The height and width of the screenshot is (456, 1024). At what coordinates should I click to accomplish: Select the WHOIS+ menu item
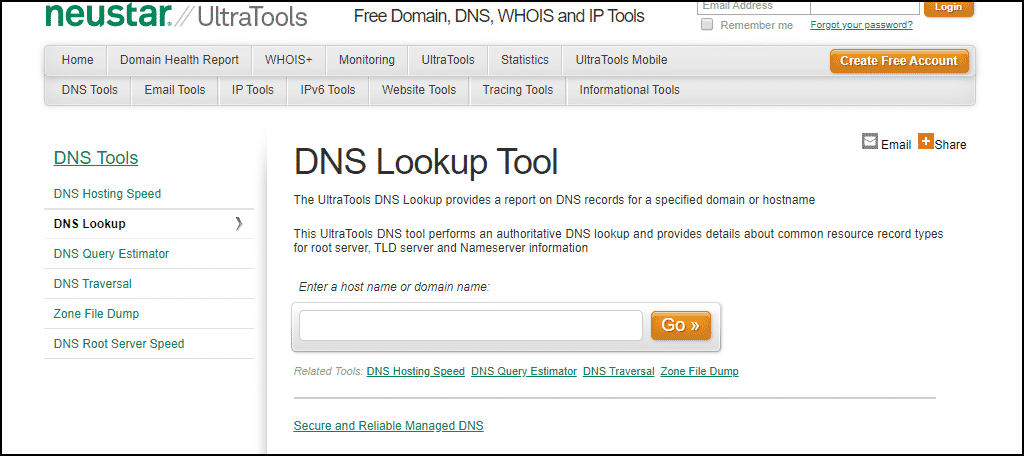289,60
